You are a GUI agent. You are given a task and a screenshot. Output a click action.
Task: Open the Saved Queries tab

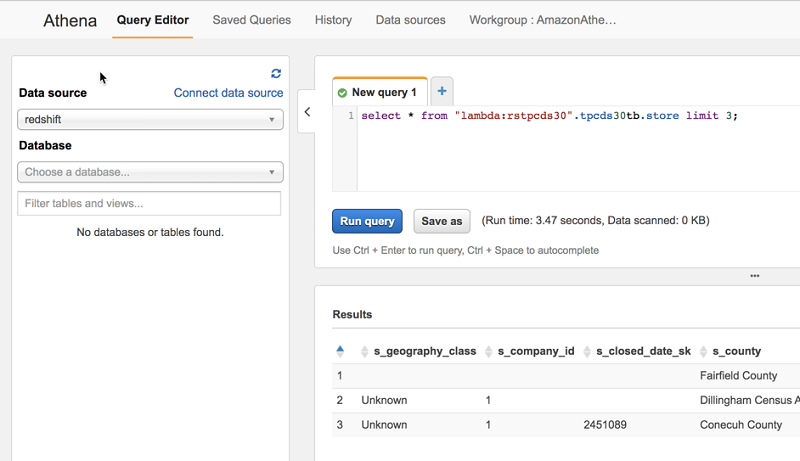[x=252, y=20]
